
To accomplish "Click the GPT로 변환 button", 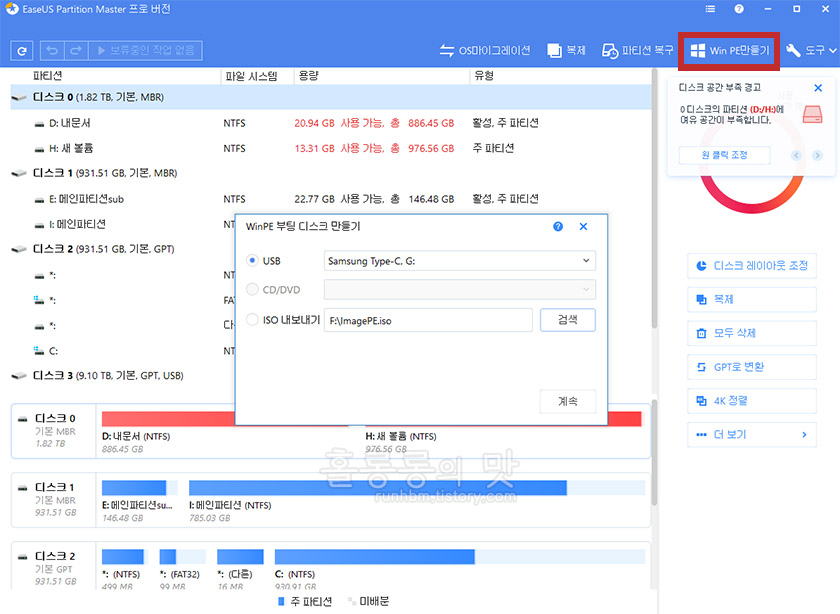I will coord(752,367).
